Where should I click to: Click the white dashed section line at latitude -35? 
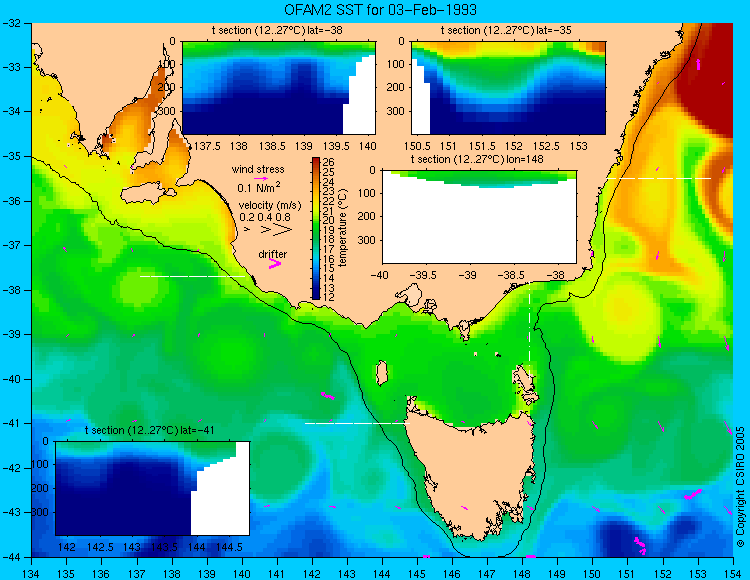659,178
